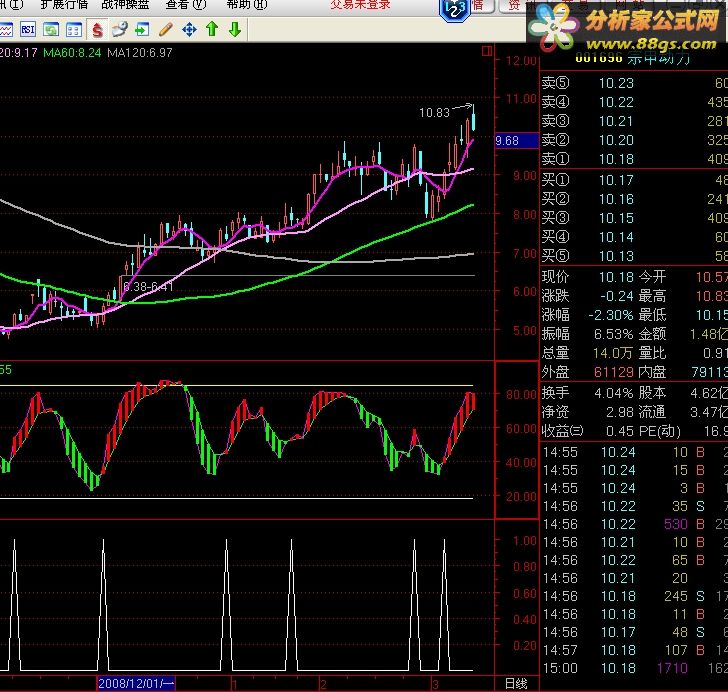Select the 买④ row at 10.14

(x=634, y=237)
